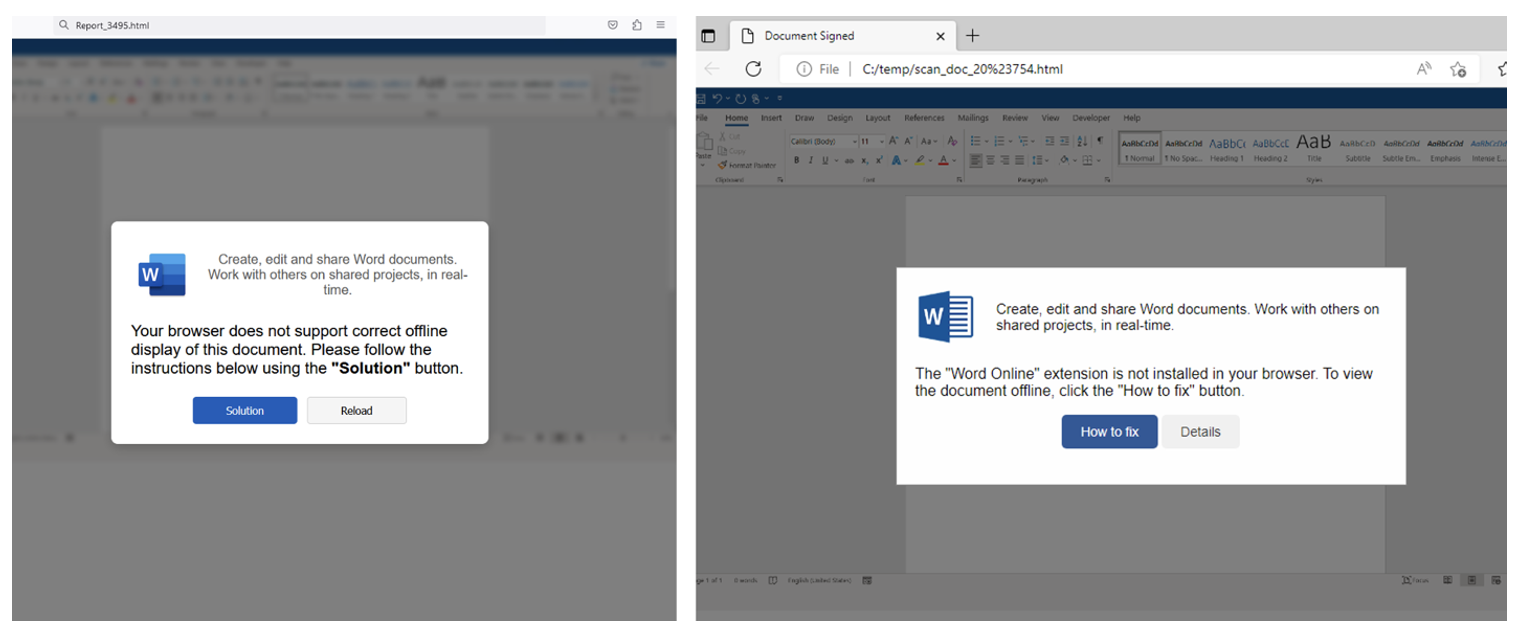Click the Report_3495.html address field

point(300,25)
